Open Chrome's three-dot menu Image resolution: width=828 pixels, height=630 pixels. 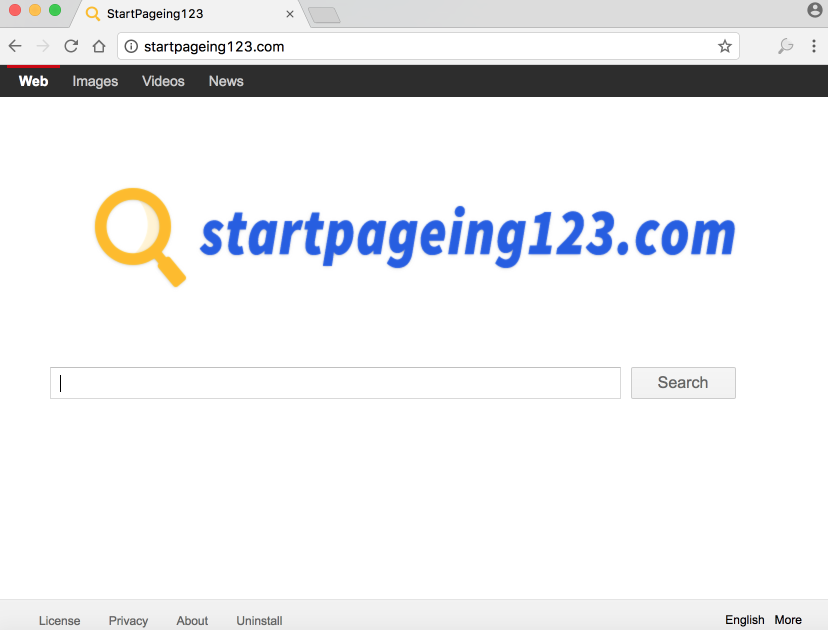pyautogui.click(x=814, y=46)
